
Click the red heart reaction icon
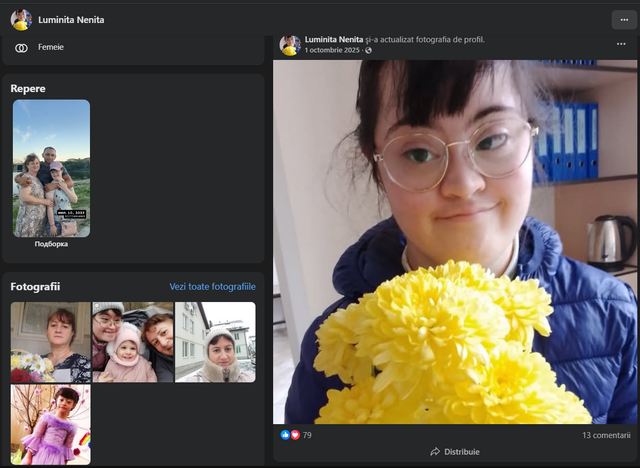295,435
